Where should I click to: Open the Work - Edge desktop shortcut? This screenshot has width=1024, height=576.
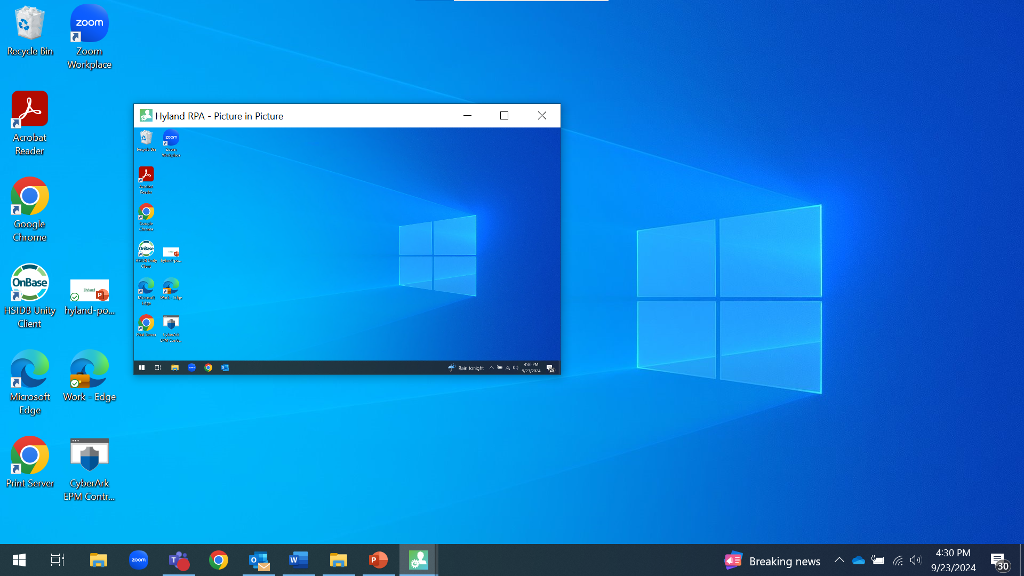tap(89, 370)
